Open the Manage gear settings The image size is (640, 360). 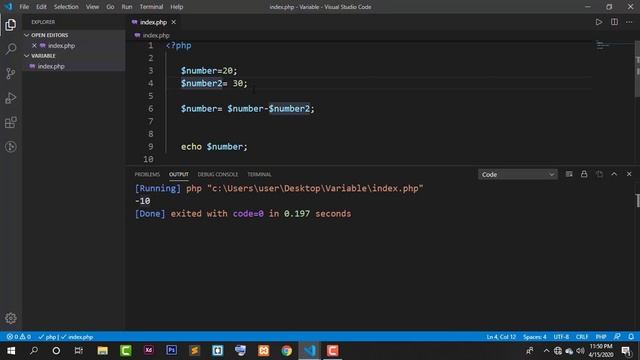(x=11, y=318)
